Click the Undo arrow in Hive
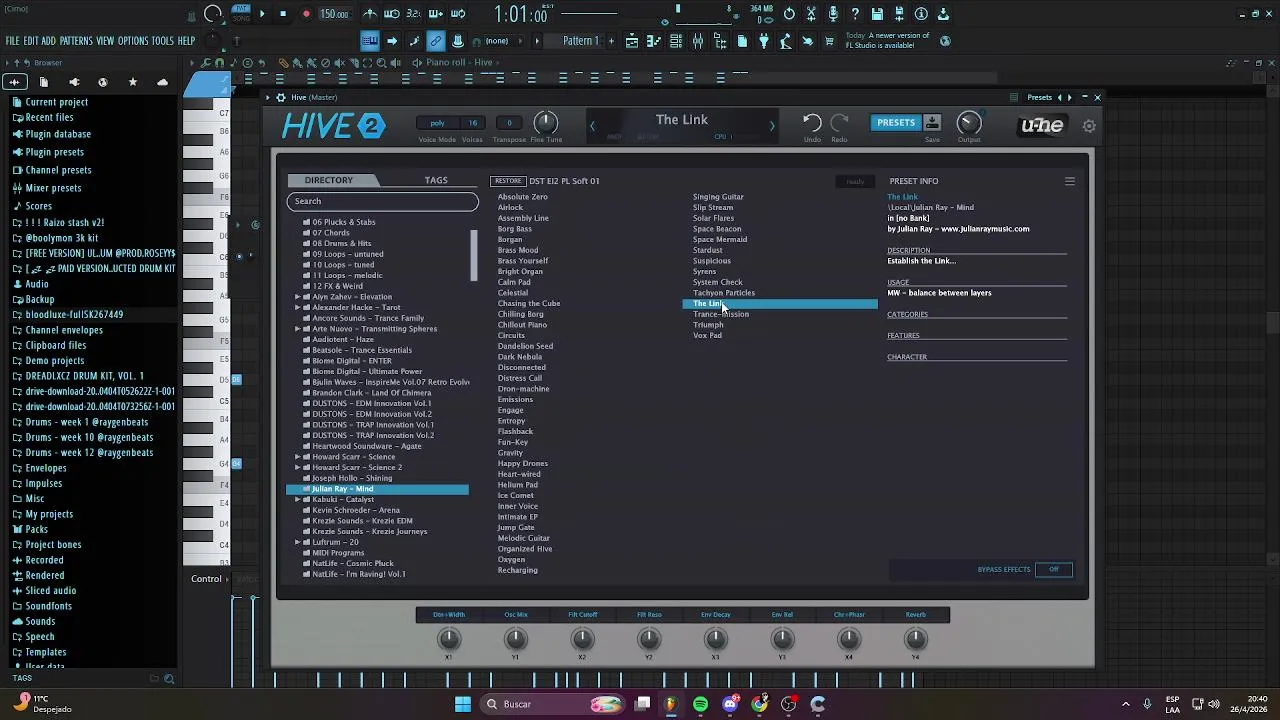This screenshot has height=720, width=1280. [812, 122]
